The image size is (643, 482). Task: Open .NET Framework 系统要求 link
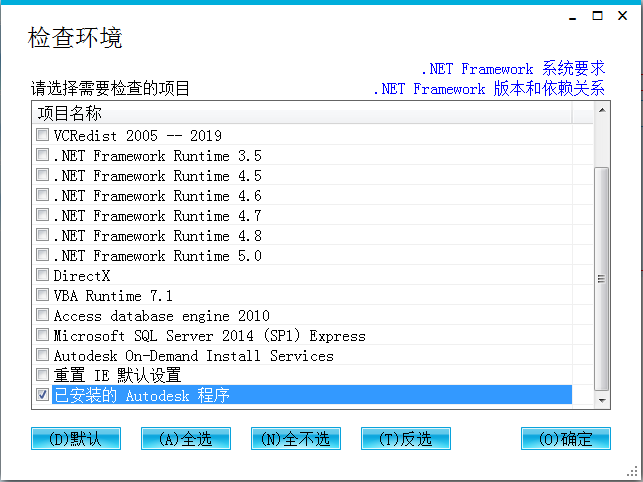tap(513, 69)
